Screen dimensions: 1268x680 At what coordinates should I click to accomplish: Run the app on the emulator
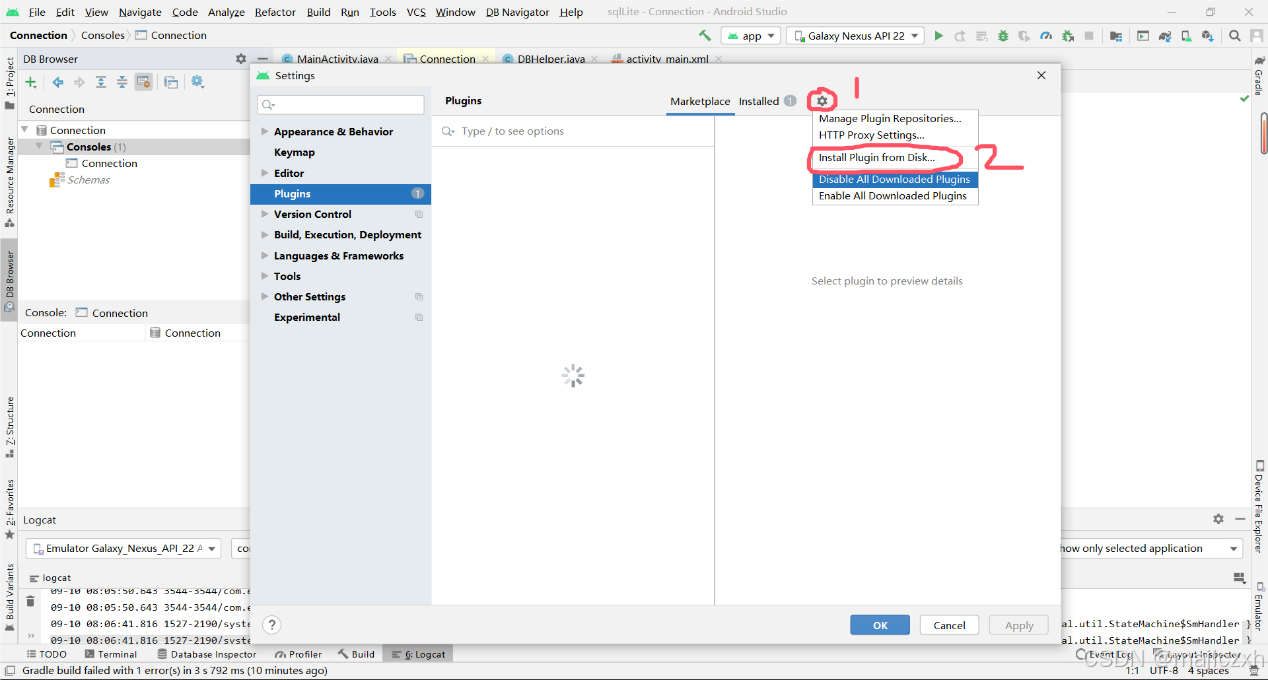point(939,34)
